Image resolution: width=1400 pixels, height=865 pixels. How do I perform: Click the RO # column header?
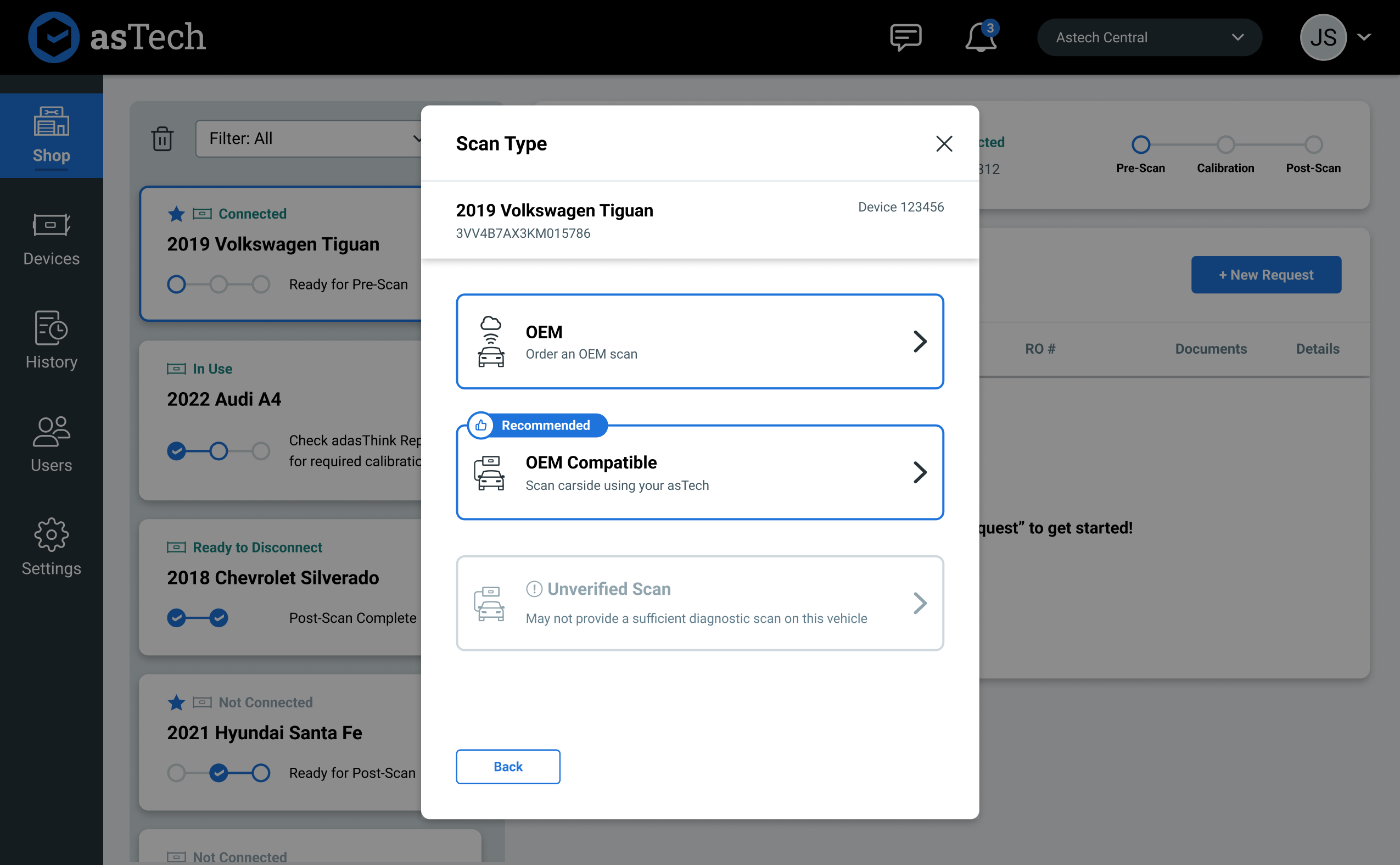click(1040, 349)
